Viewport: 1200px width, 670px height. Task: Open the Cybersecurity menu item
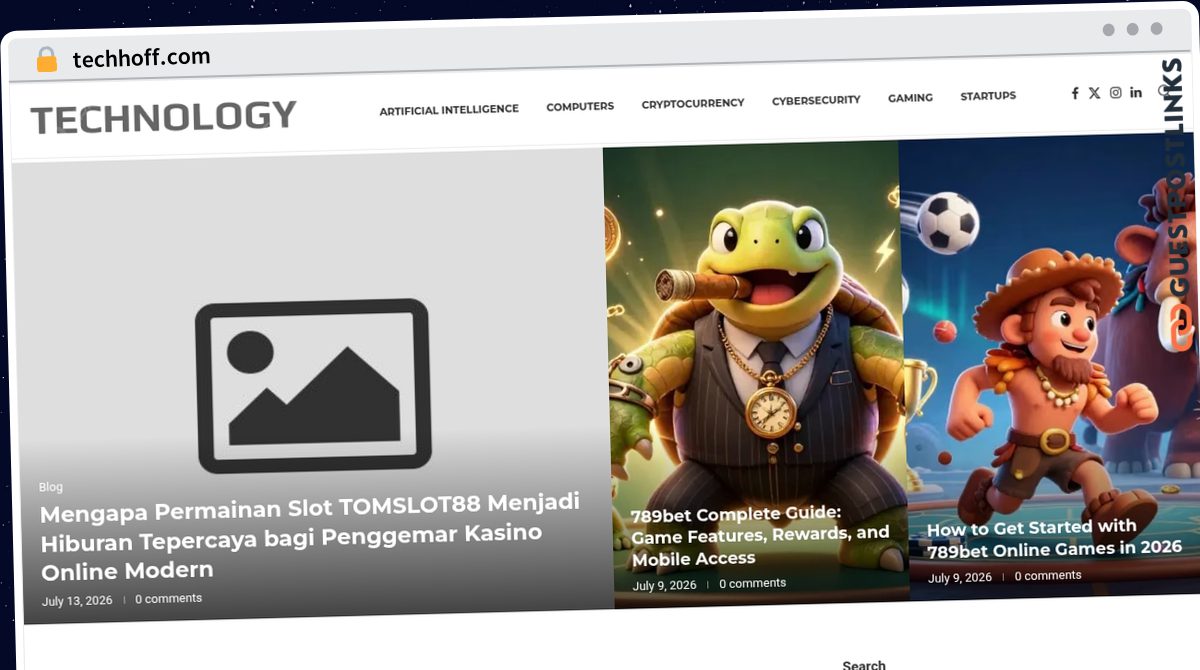click(816, 100)
